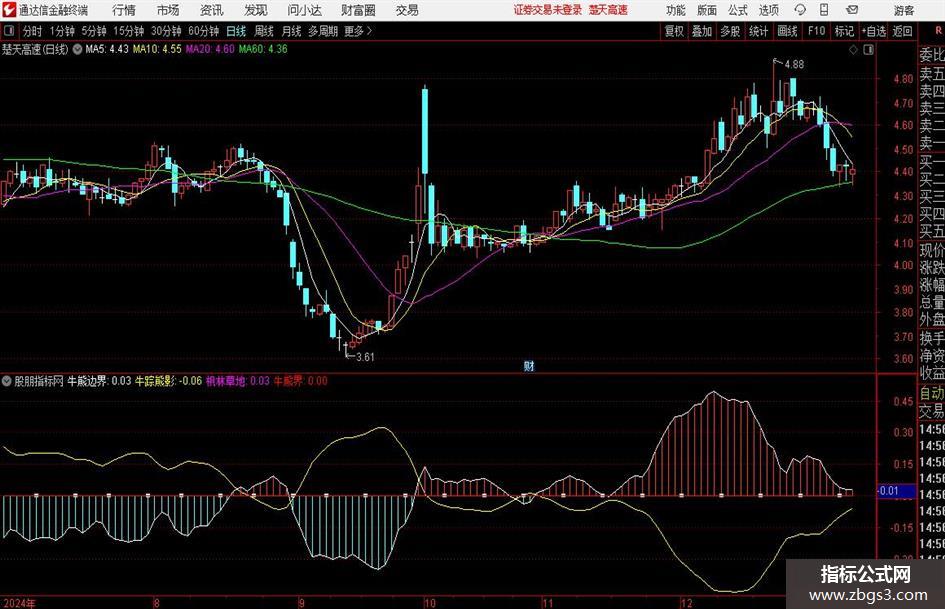
Task: Open the 公式 menu
Action: (x=737, y=10)
